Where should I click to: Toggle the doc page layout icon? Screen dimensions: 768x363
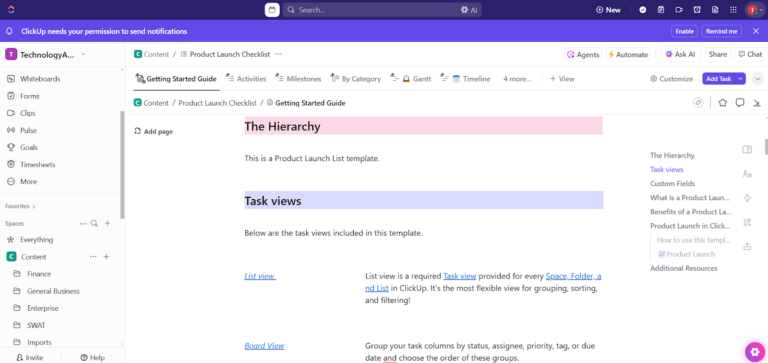(747, 150)
